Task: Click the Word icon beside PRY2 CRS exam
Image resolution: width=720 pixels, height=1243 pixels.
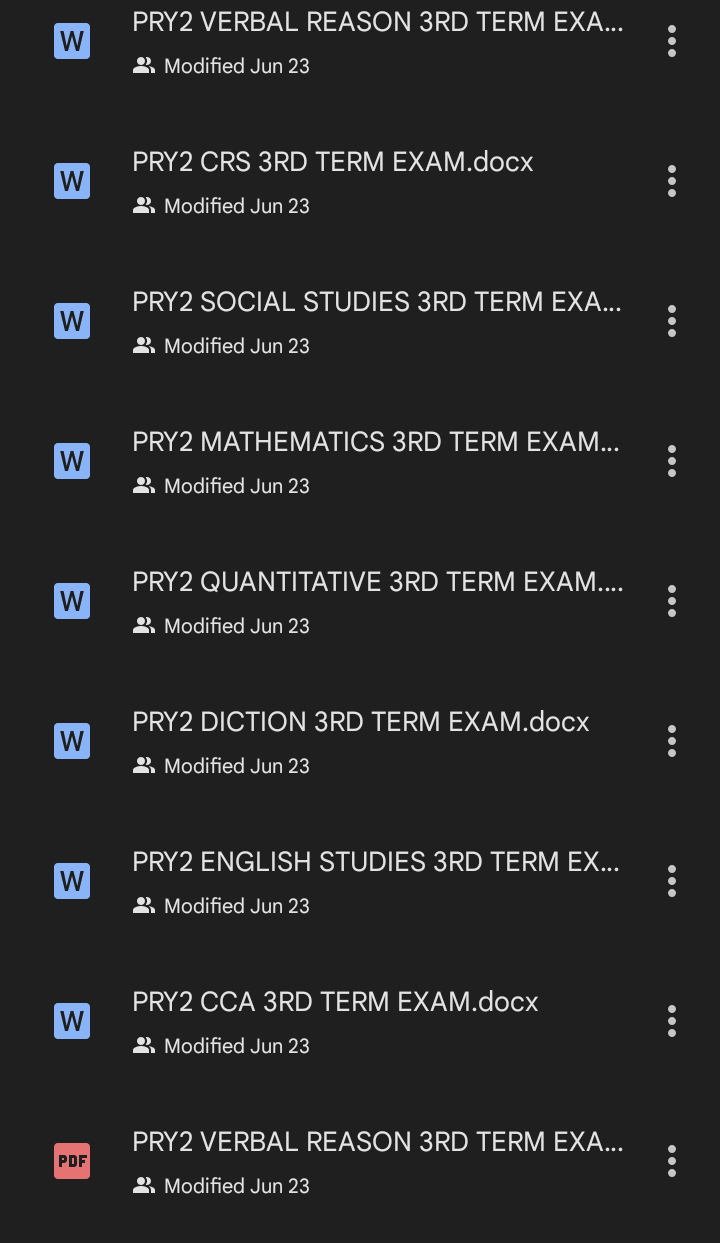Action: click(72, 181)
